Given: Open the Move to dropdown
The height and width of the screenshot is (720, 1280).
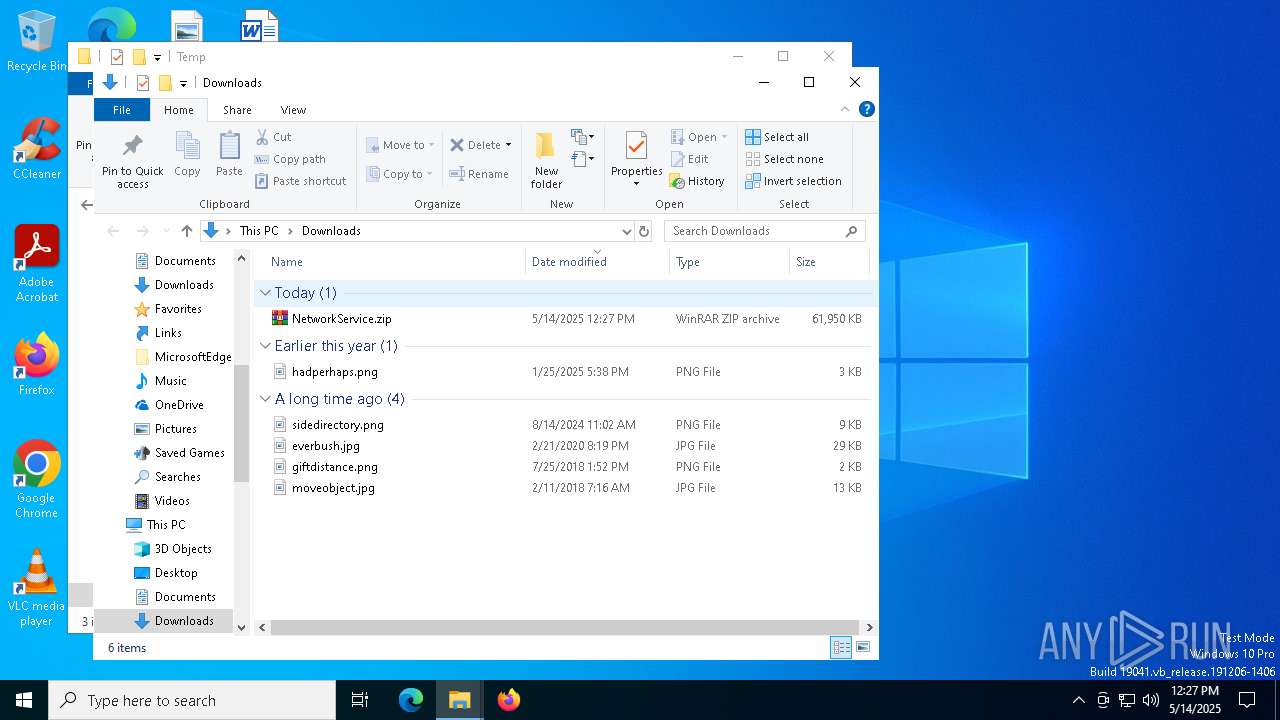Looking at the screenshot, I should (x=400, y=145).
